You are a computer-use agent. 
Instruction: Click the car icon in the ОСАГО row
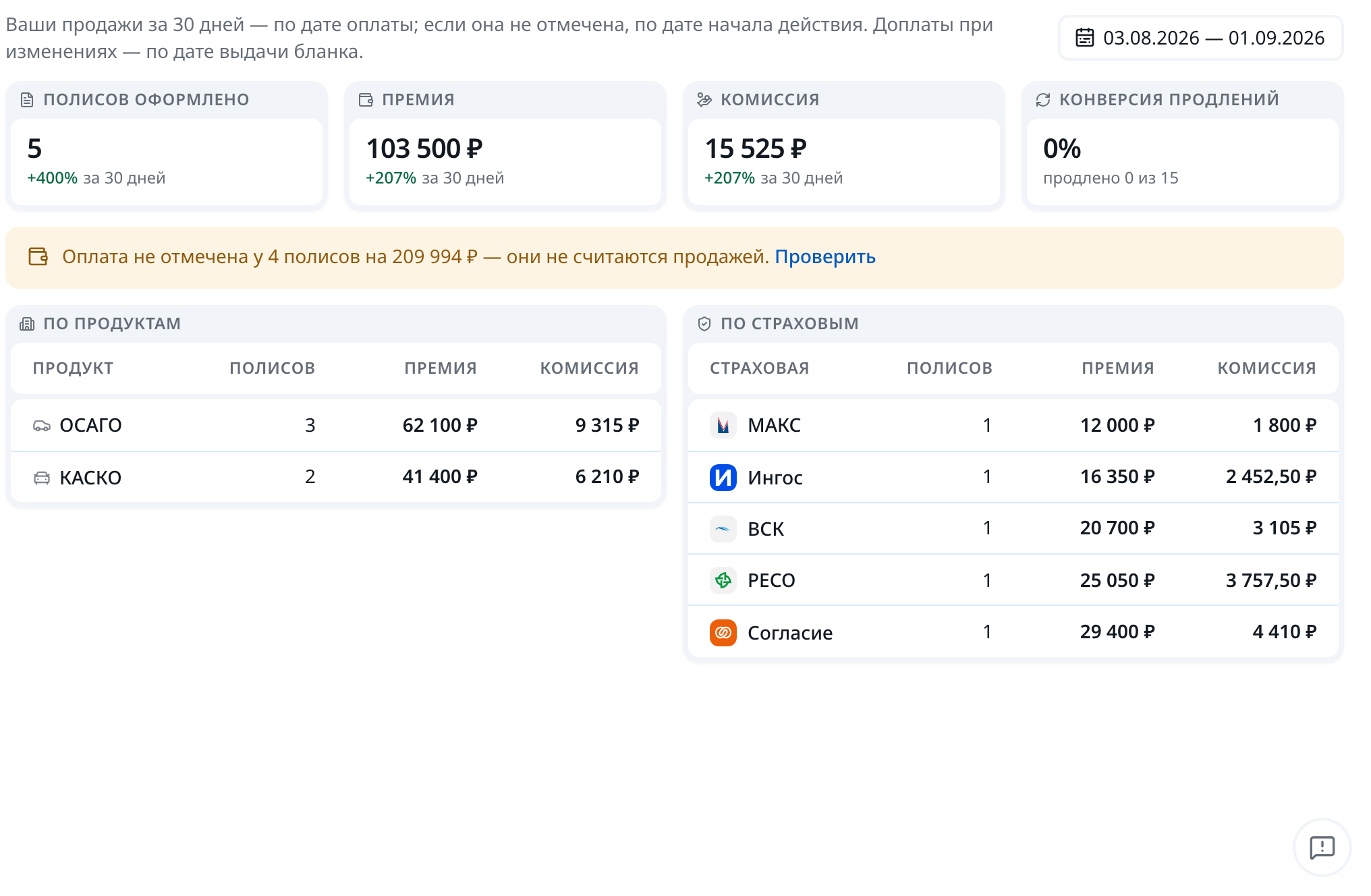[42, 425]
